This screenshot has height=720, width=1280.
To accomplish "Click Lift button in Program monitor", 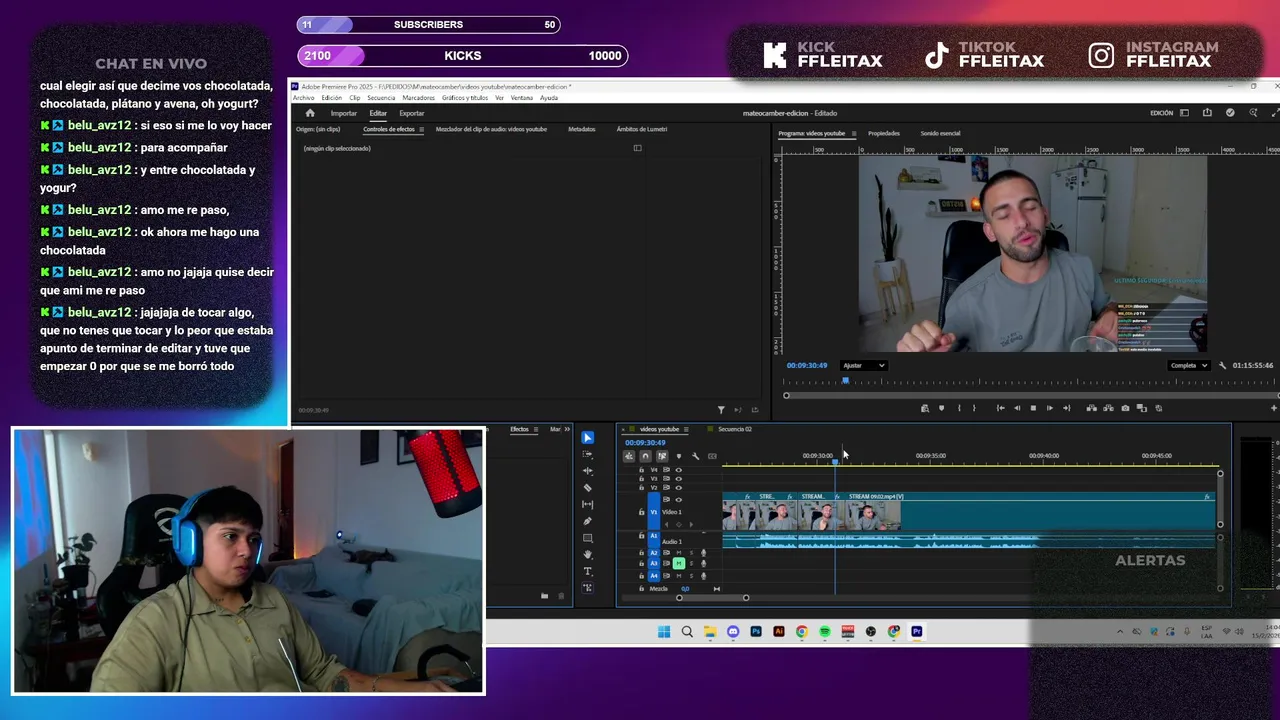I will (1091, 408).
